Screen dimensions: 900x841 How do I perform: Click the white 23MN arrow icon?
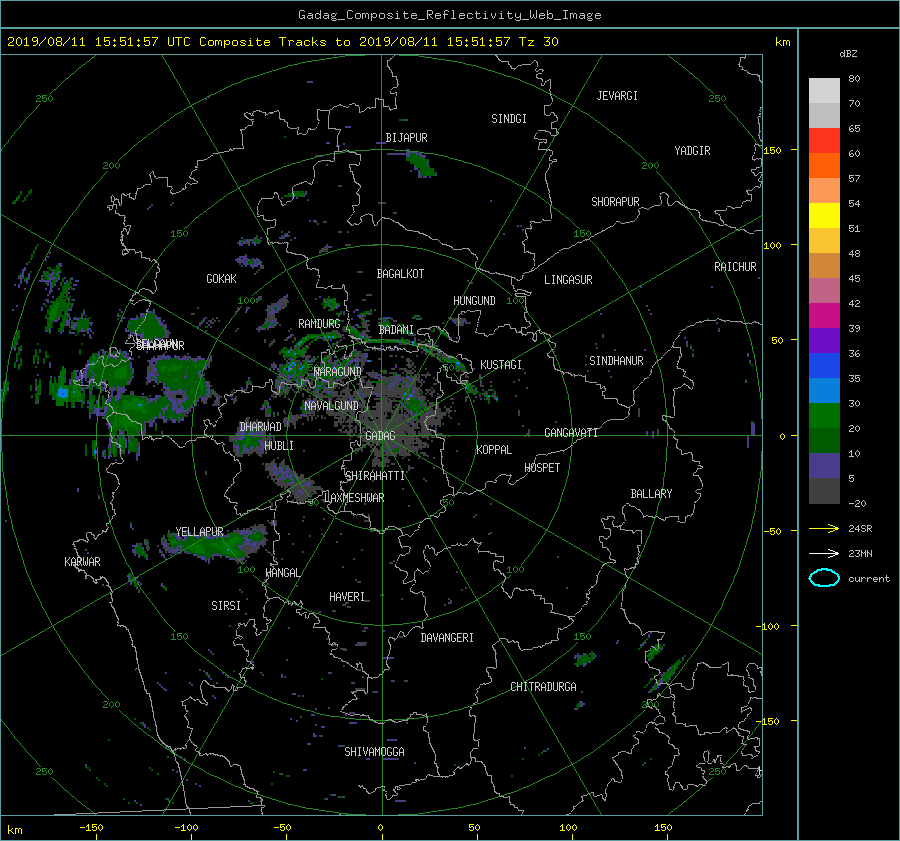tap(824, 553)
